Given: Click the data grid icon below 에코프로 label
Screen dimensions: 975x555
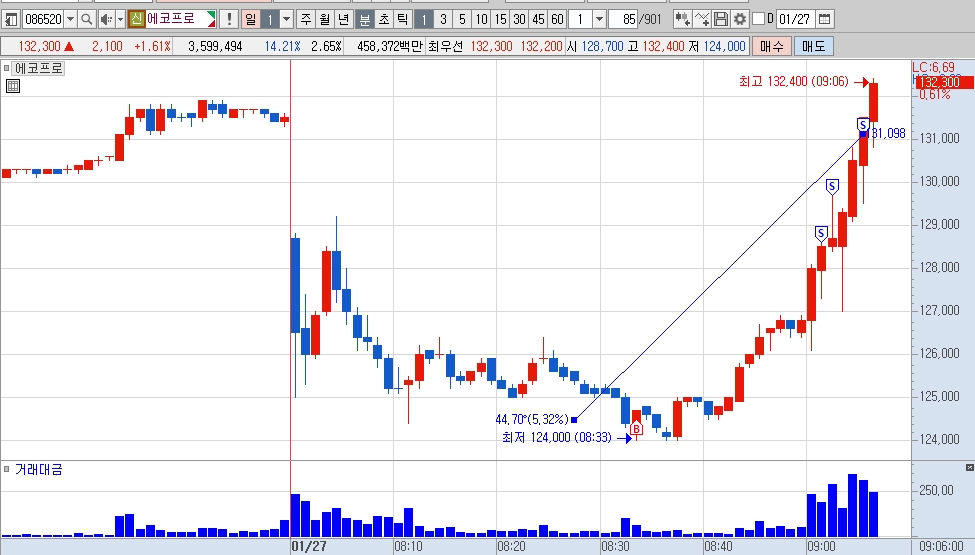Looking at the screenshot, I should pyautogui.click(x=13, y=86).
